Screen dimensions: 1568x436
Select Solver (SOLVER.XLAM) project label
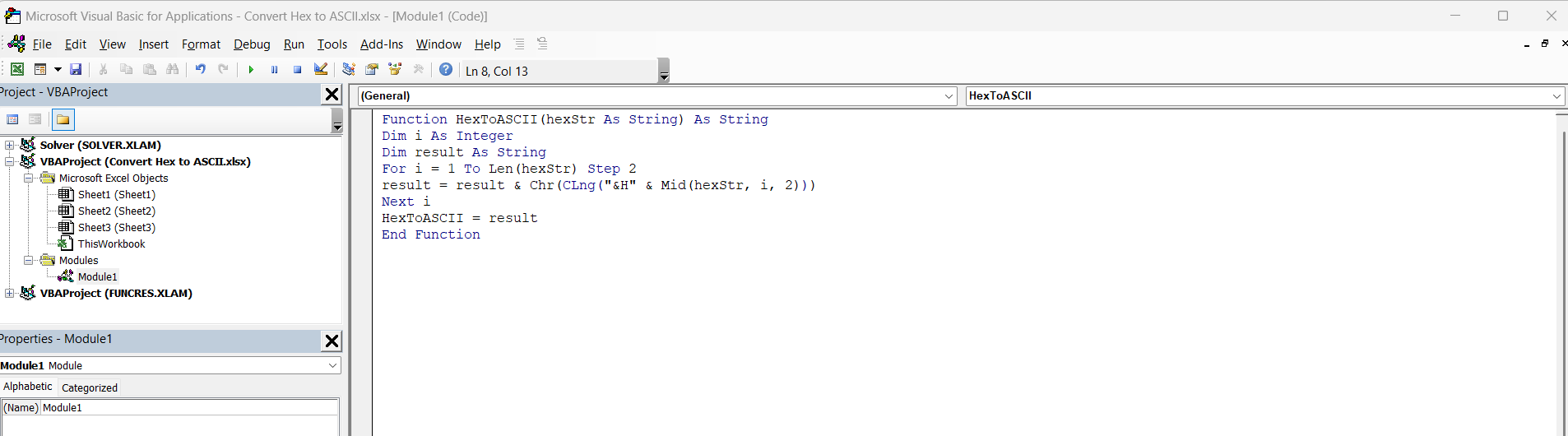tap(100, 146)
